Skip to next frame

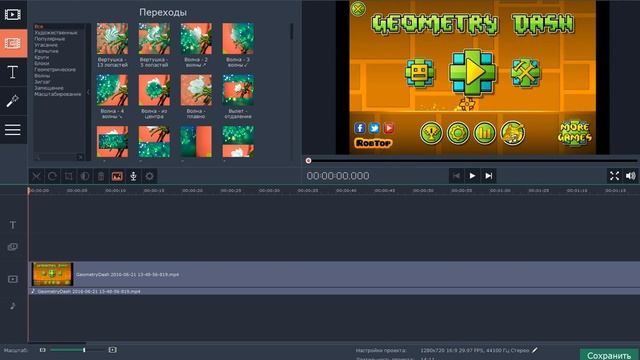[x=489, y=176]
